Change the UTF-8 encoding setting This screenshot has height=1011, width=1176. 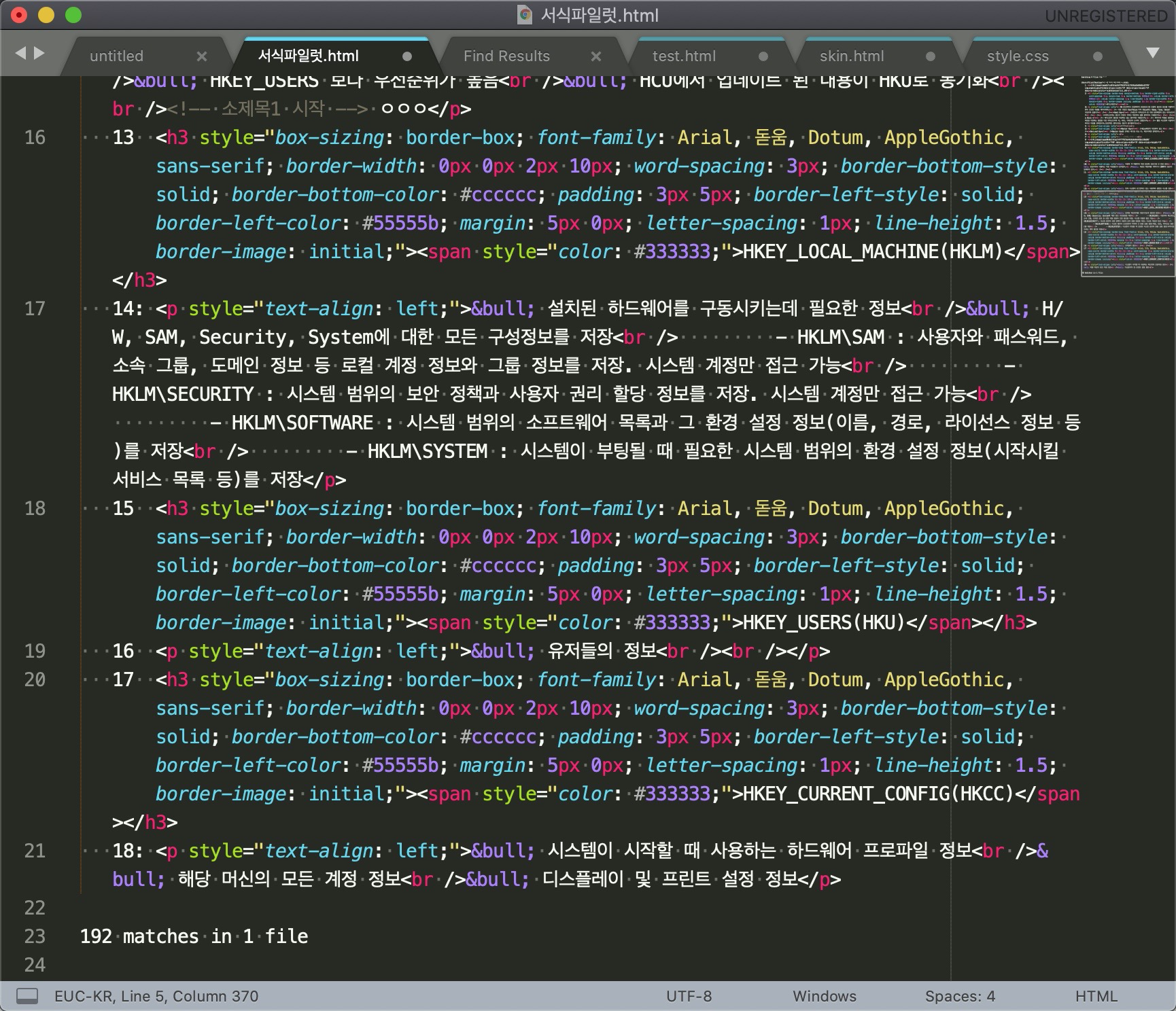(689, 996)
